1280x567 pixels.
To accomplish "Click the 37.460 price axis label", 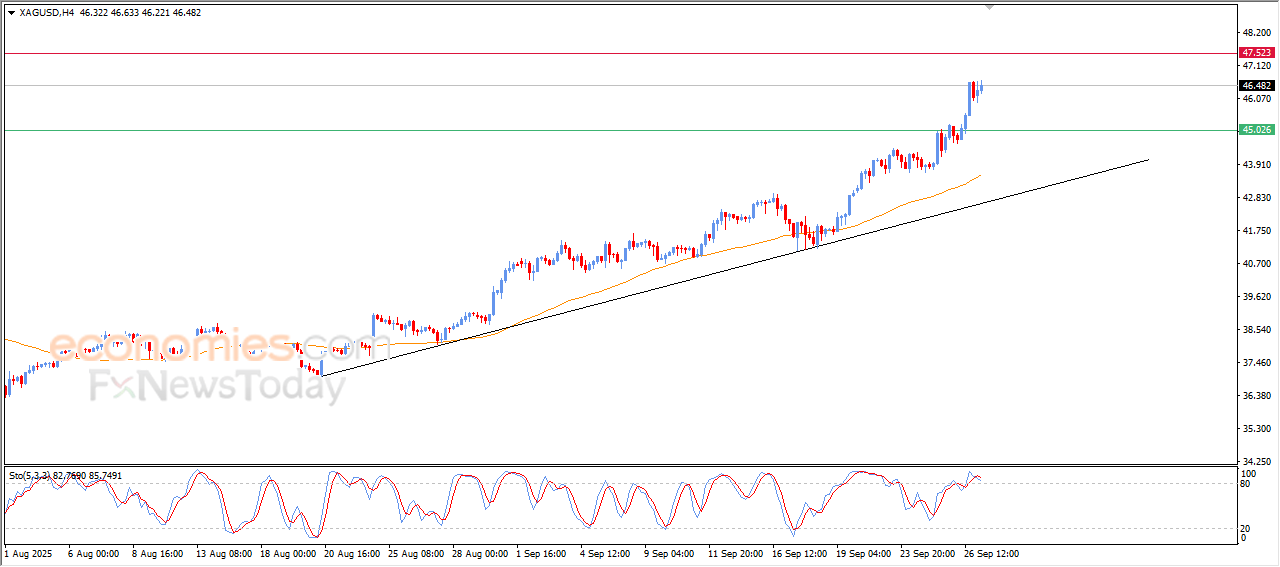I will coord(1256,362).
